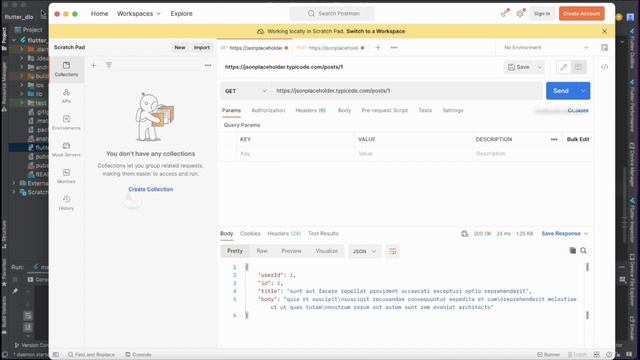Switch to response Headers tab
The height and width of the screenshot is (360, 640).
tap(284, 233)
